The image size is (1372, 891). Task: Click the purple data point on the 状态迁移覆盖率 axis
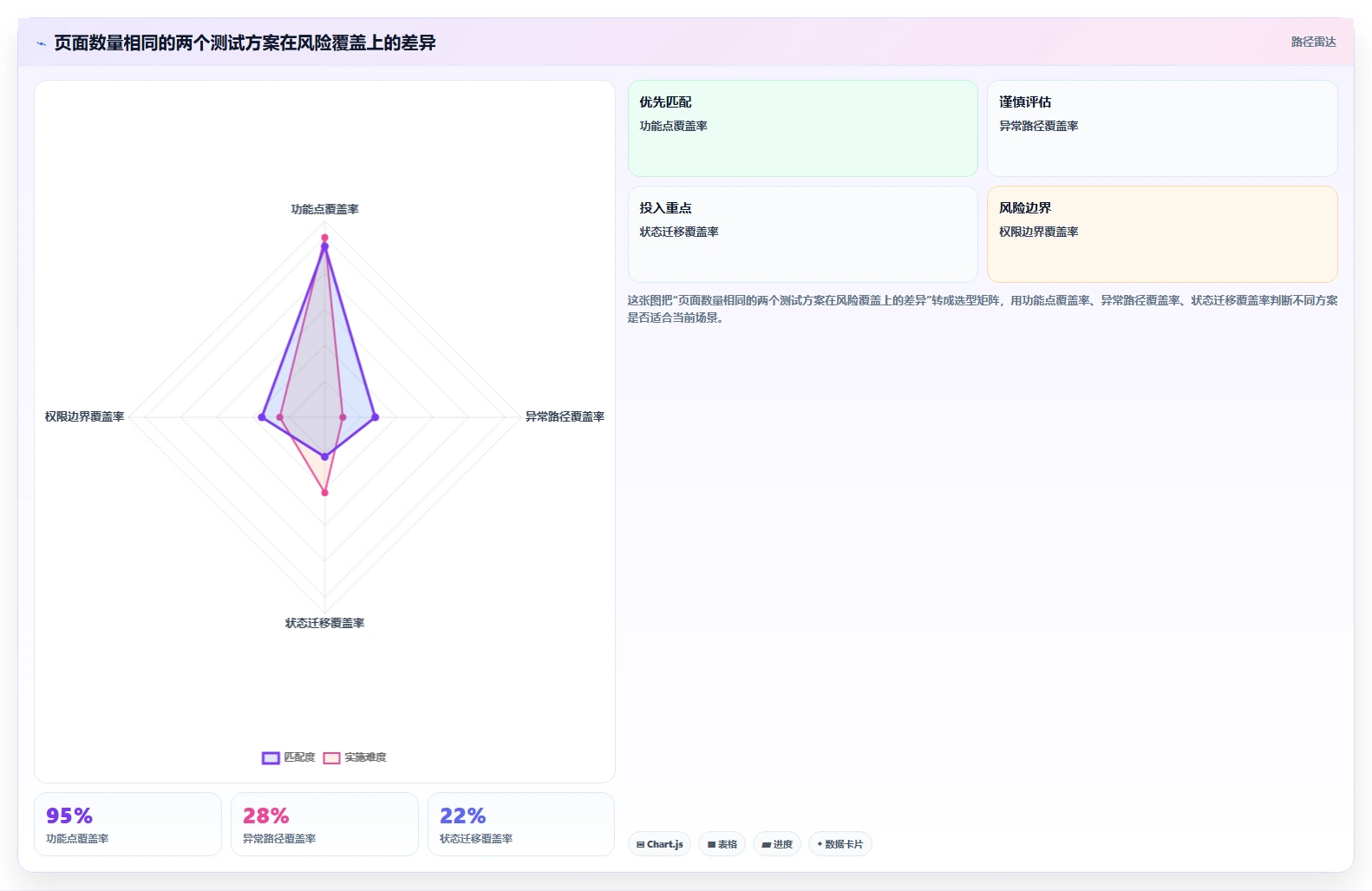324,455
